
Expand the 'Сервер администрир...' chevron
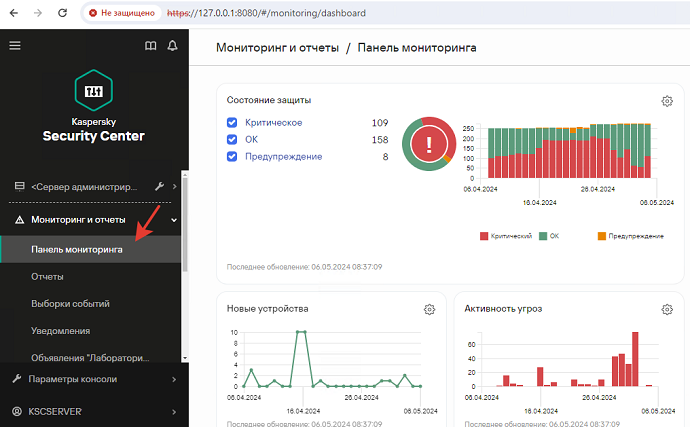click(x=175, y=187)
